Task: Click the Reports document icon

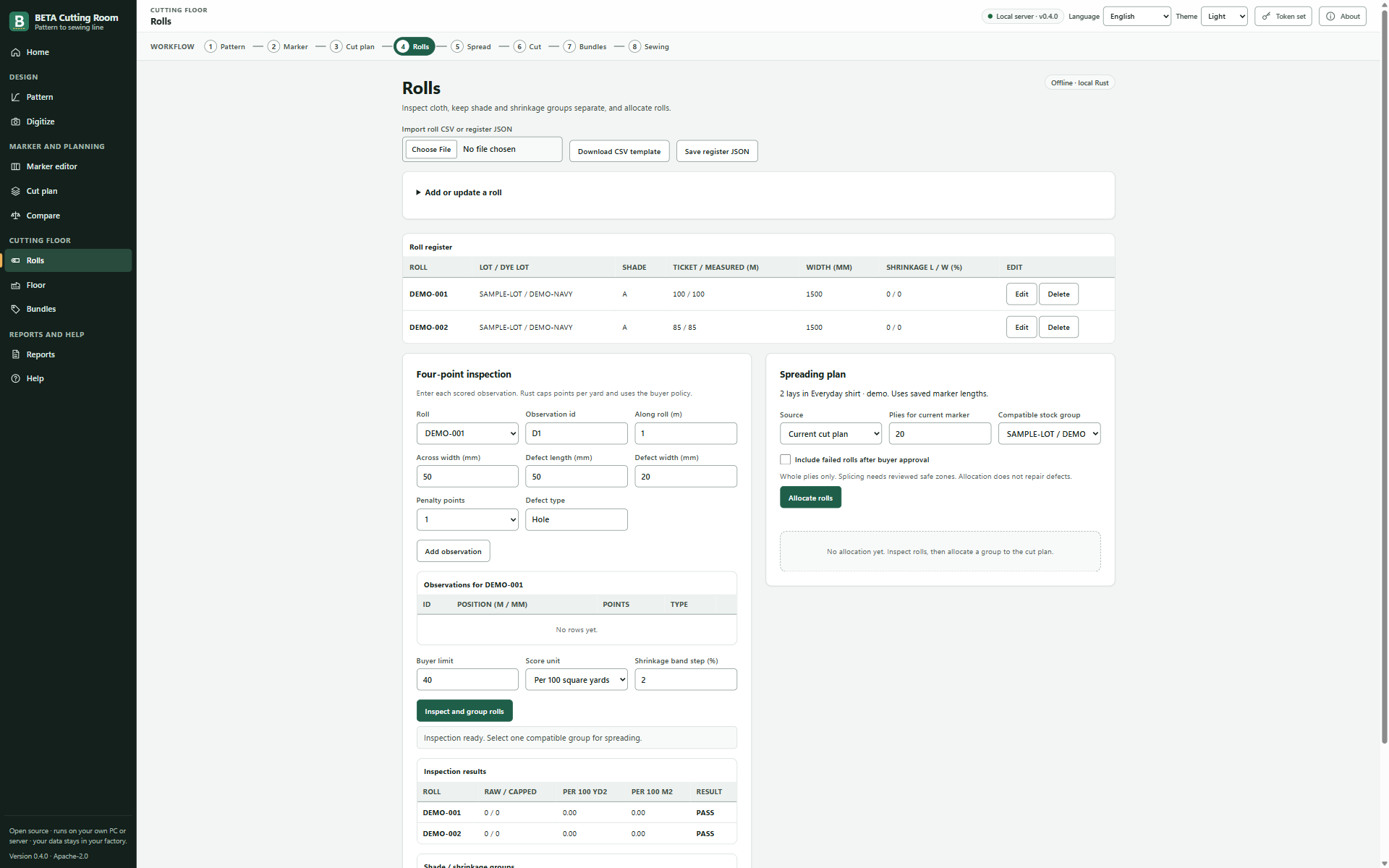Action: coord(15,354)
